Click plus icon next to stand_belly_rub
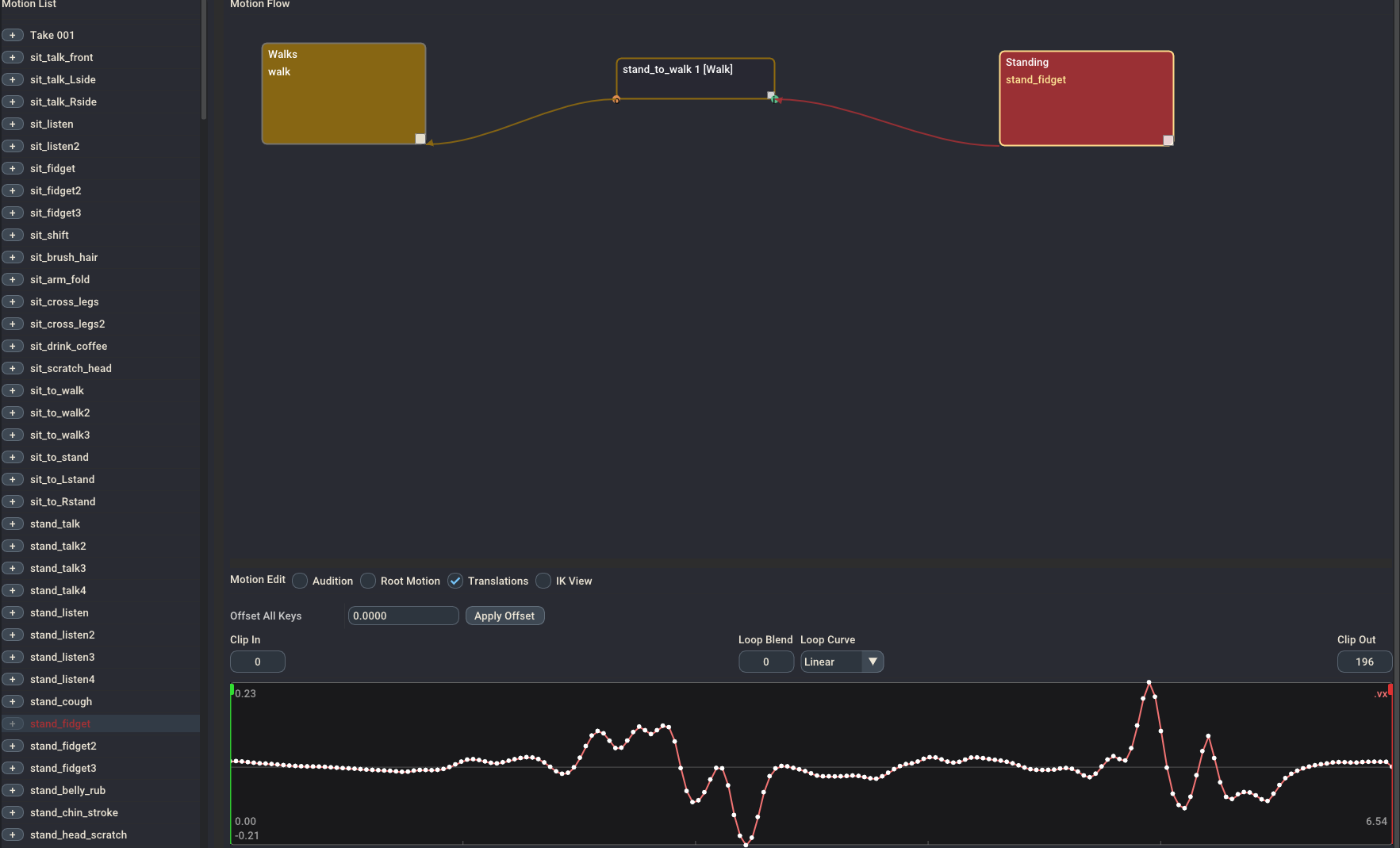Viewport: 1400px width, 848px height. click(12, 790)
